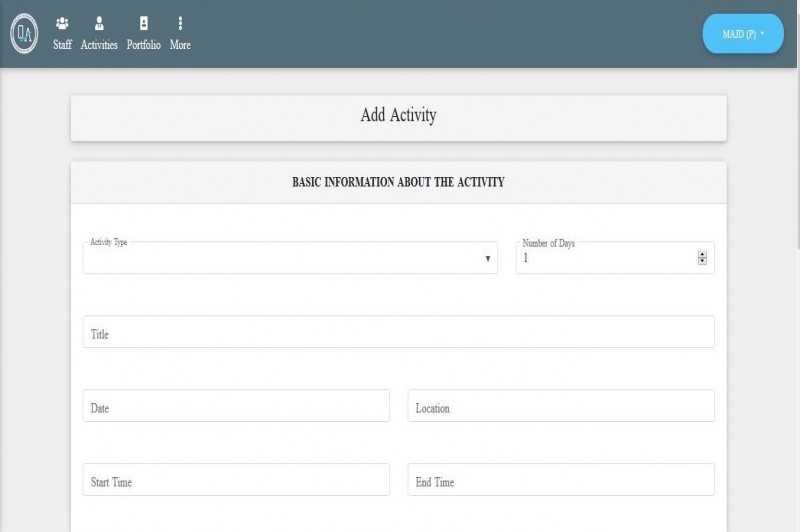Click the OA logo icon
The width and height of the screenshot is (800, 532).
pyautogui.click(x=23, y=34)
